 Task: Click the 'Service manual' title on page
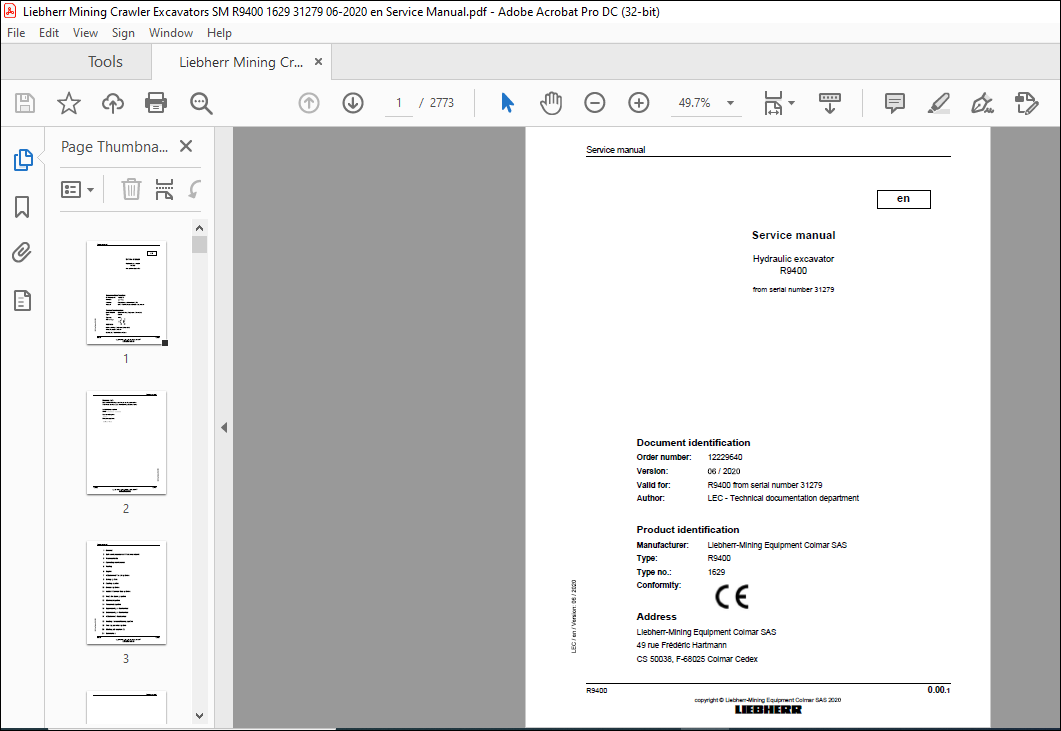(793, 235)
